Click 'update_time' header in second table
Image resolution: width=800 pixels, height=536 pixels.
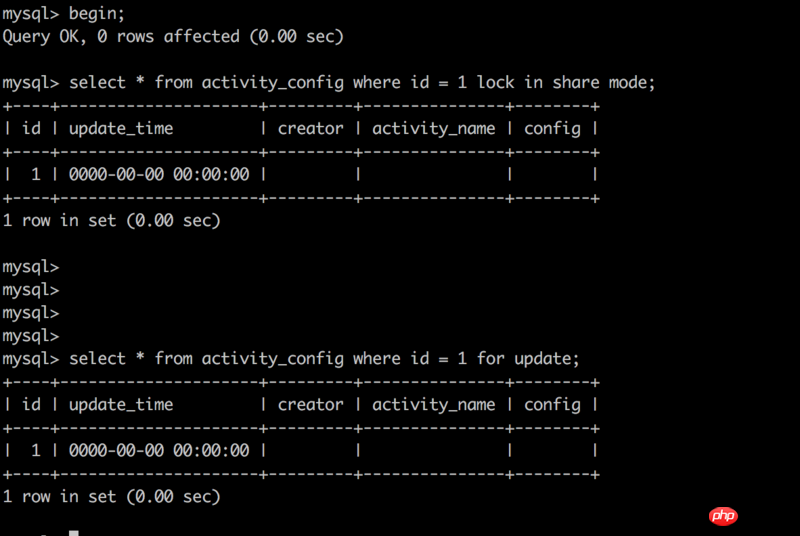[x=121, y=404]
